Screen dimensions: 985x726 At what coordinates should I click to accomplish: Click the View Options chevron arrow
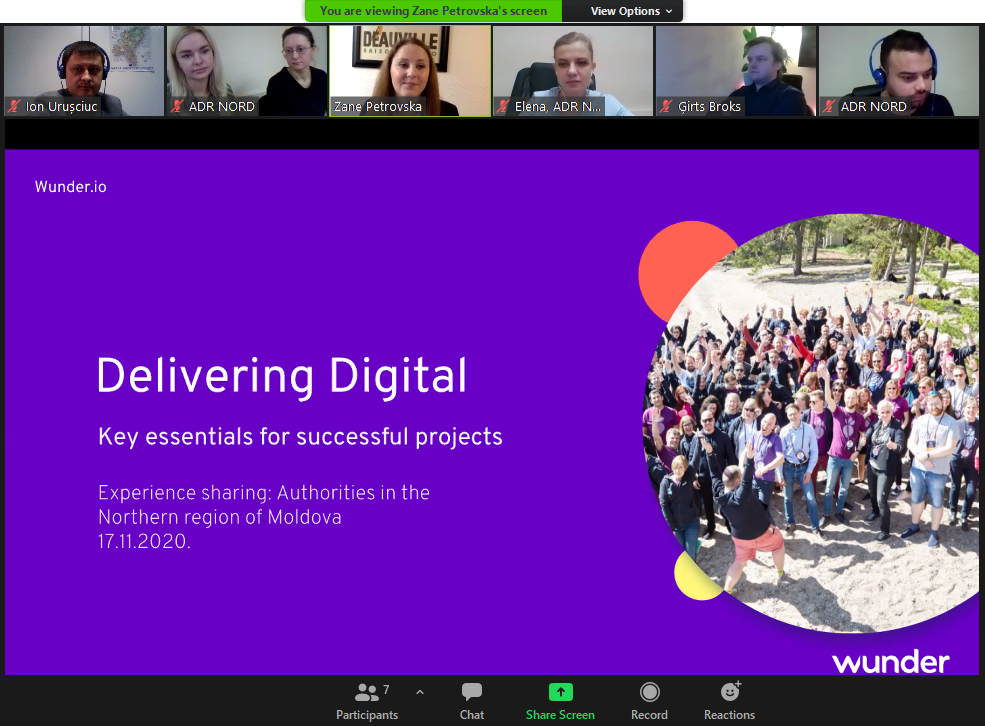pos(669,11)
